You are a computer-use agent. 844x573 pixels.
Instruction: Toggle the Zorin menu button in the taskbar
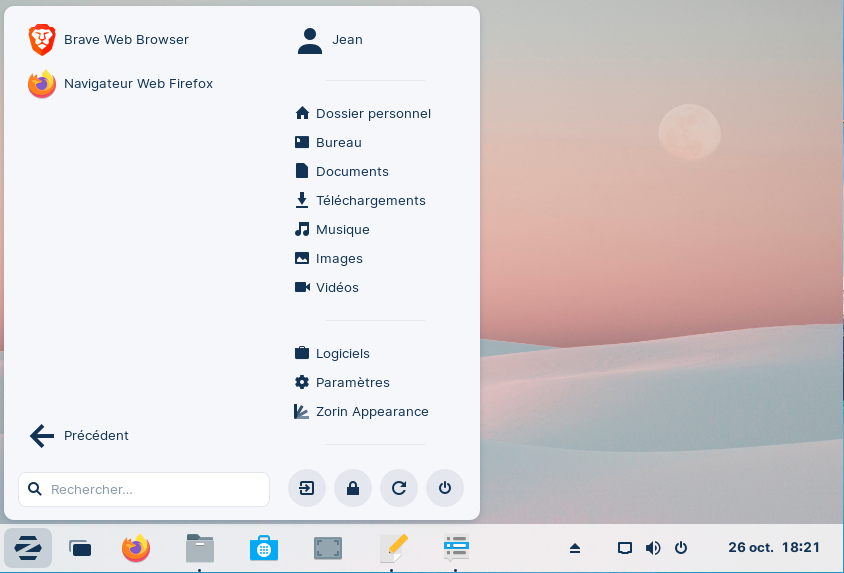click(x=28, y=548)
